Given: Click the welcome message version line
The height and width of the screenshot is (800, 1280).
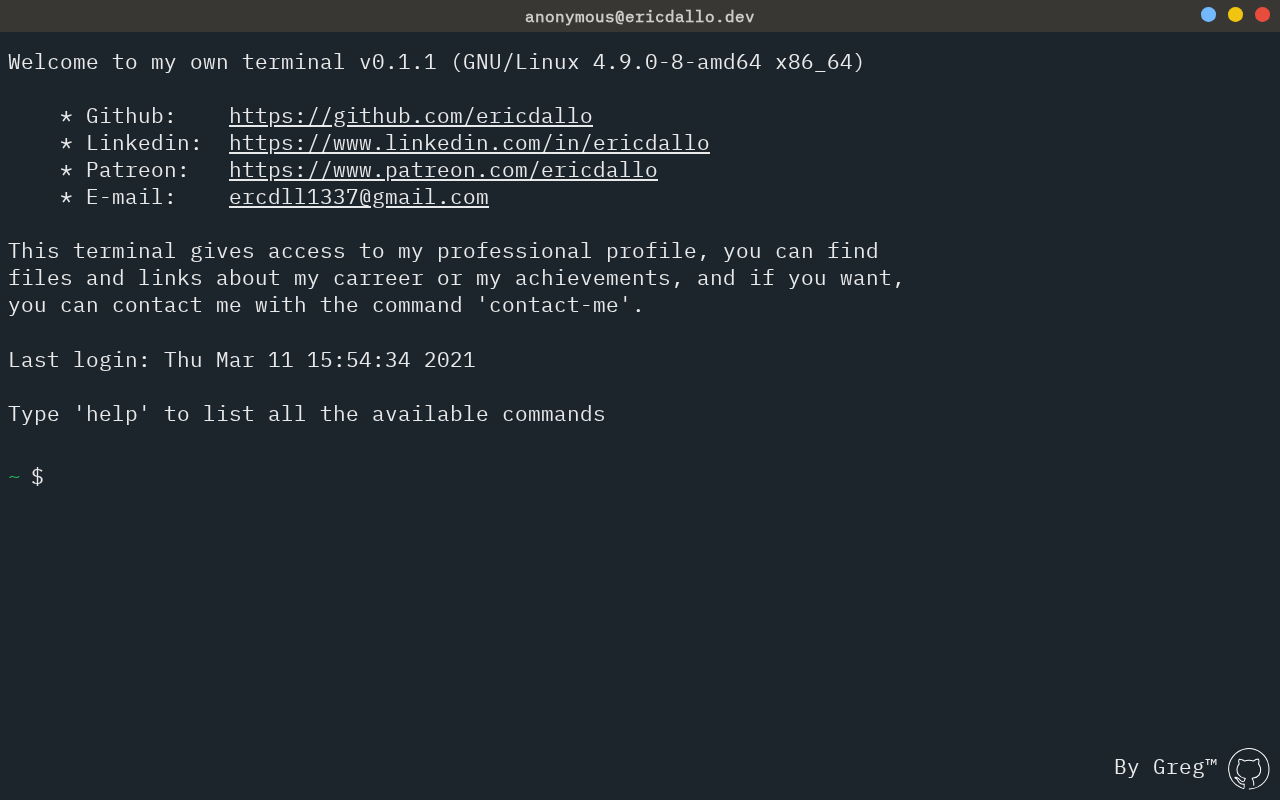Looking at the screenshot, I should 436,62.
